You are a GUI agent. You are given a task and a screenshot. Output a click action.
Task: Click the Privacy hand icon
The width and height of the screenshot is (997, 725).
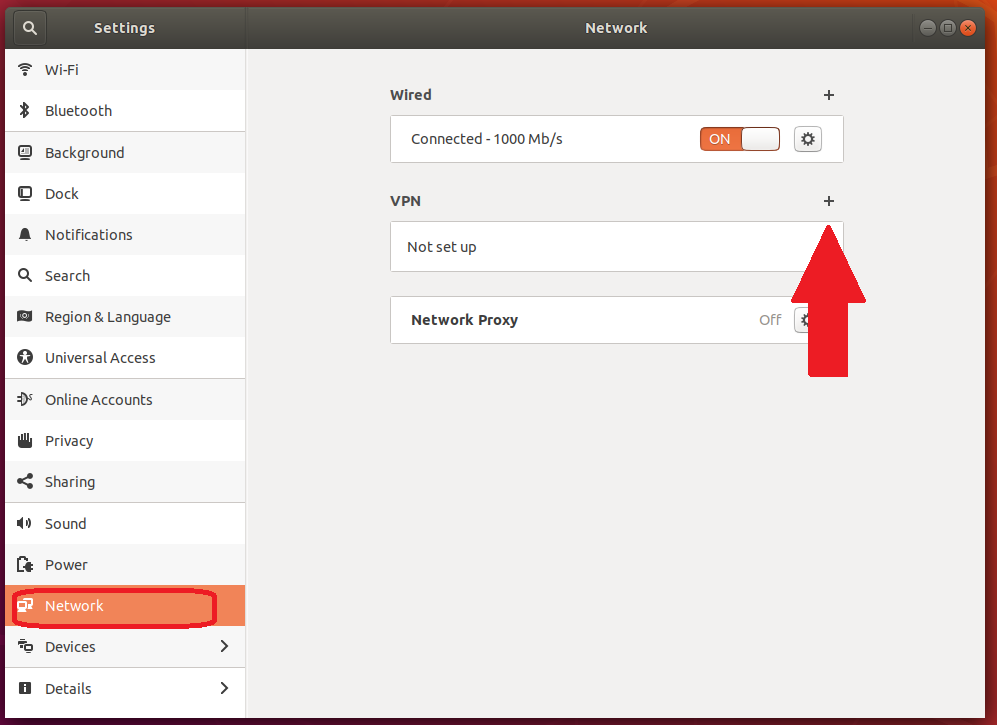pos(26,441)
